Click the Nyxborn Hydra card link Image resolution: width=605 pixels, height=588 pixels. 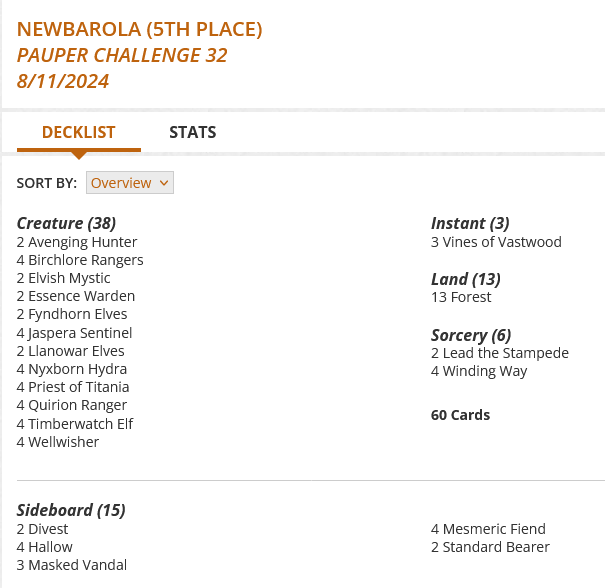(x=78, y=369)
